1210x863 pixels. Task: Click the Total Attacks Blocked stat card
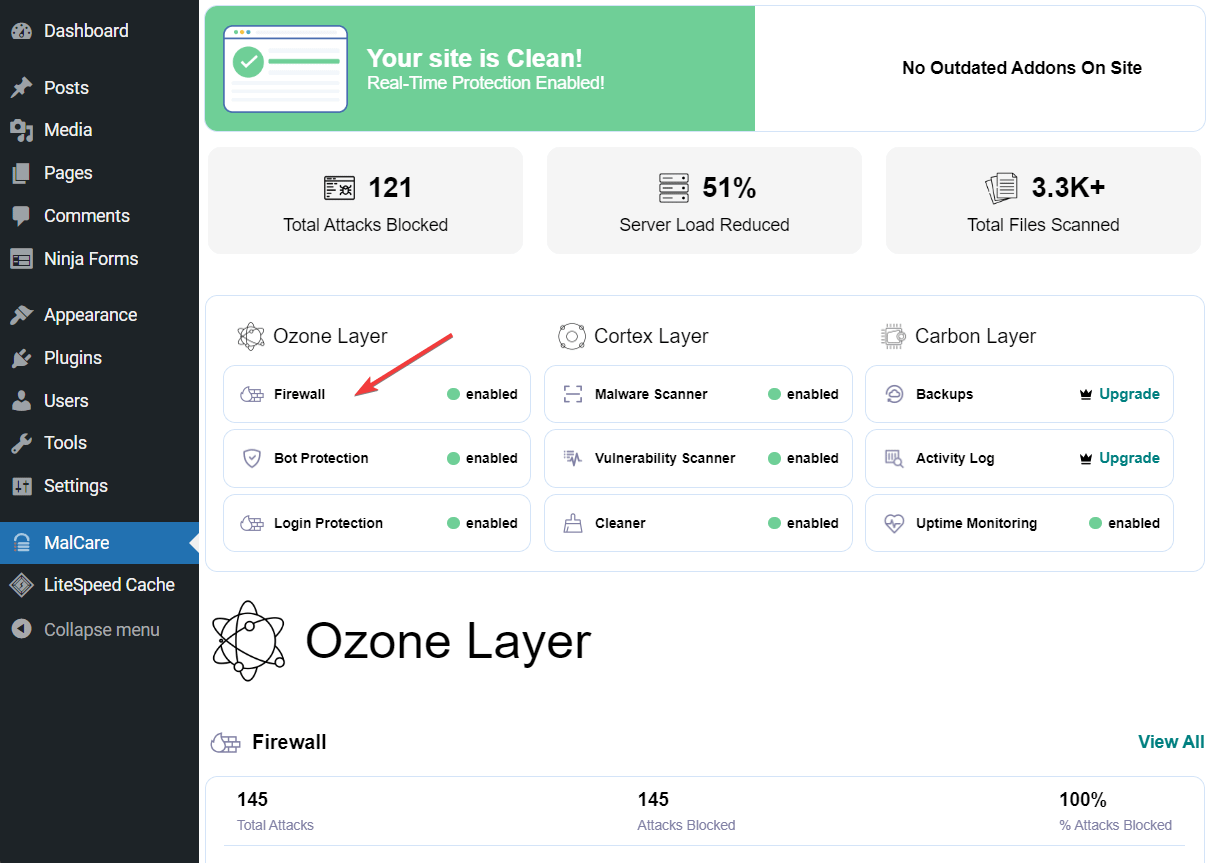[x=365, y=201]
